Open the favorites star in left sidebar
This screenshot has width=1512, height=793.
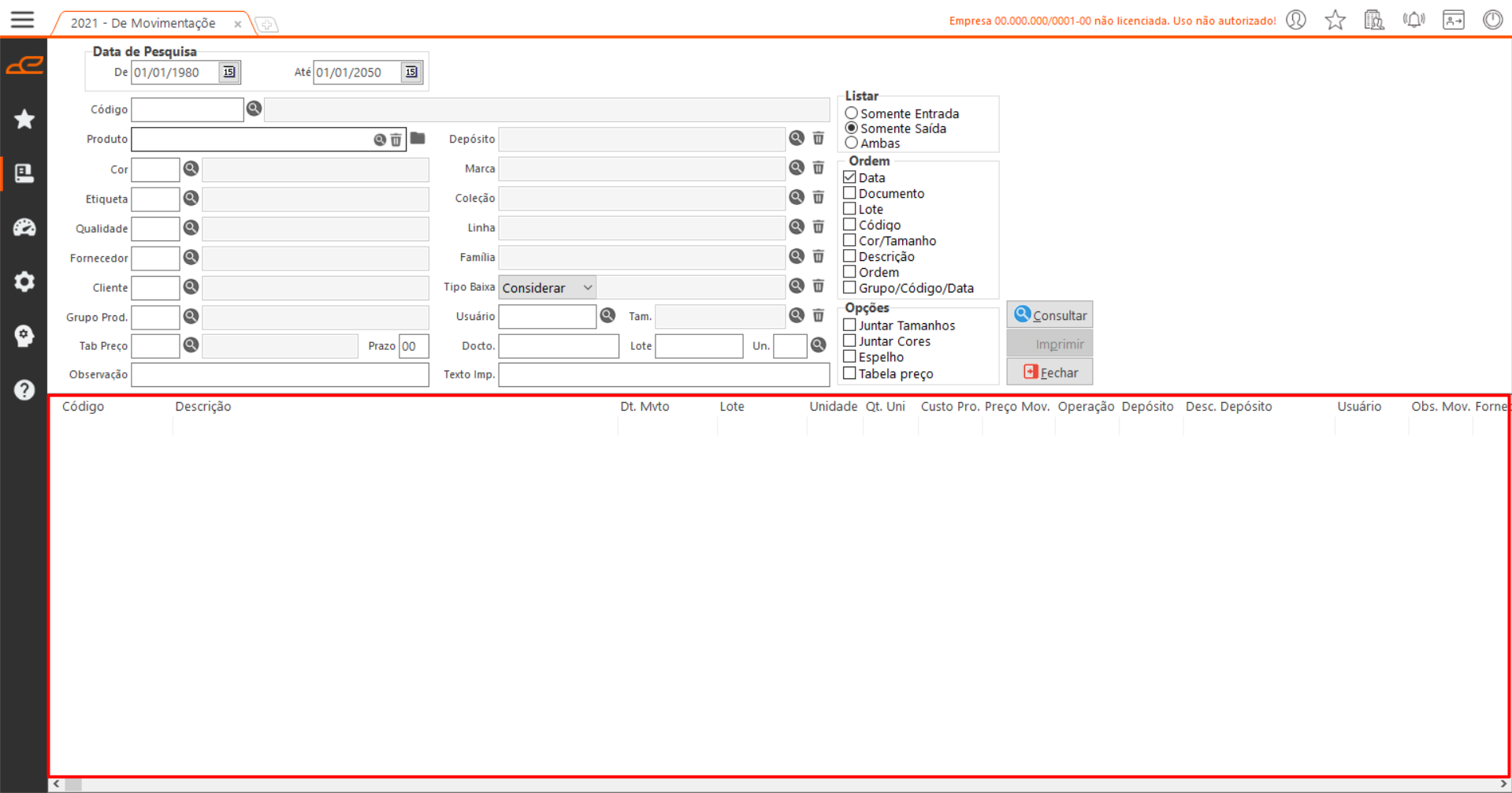[24, 119]
